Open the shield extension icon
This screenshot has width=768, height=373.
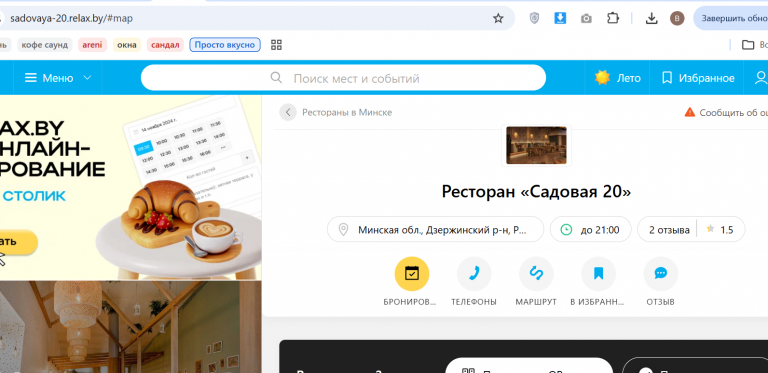[535, 19]
